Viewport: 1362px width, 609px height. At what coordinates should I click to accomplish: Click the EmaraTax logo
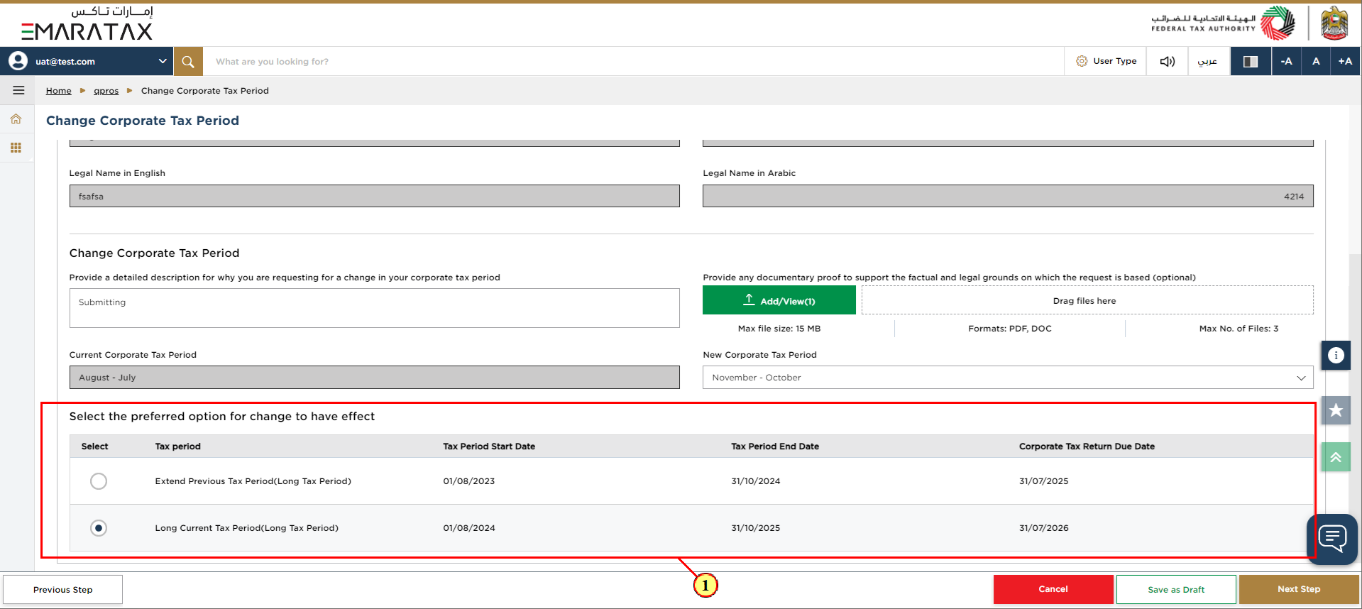[x=87, y=24]
